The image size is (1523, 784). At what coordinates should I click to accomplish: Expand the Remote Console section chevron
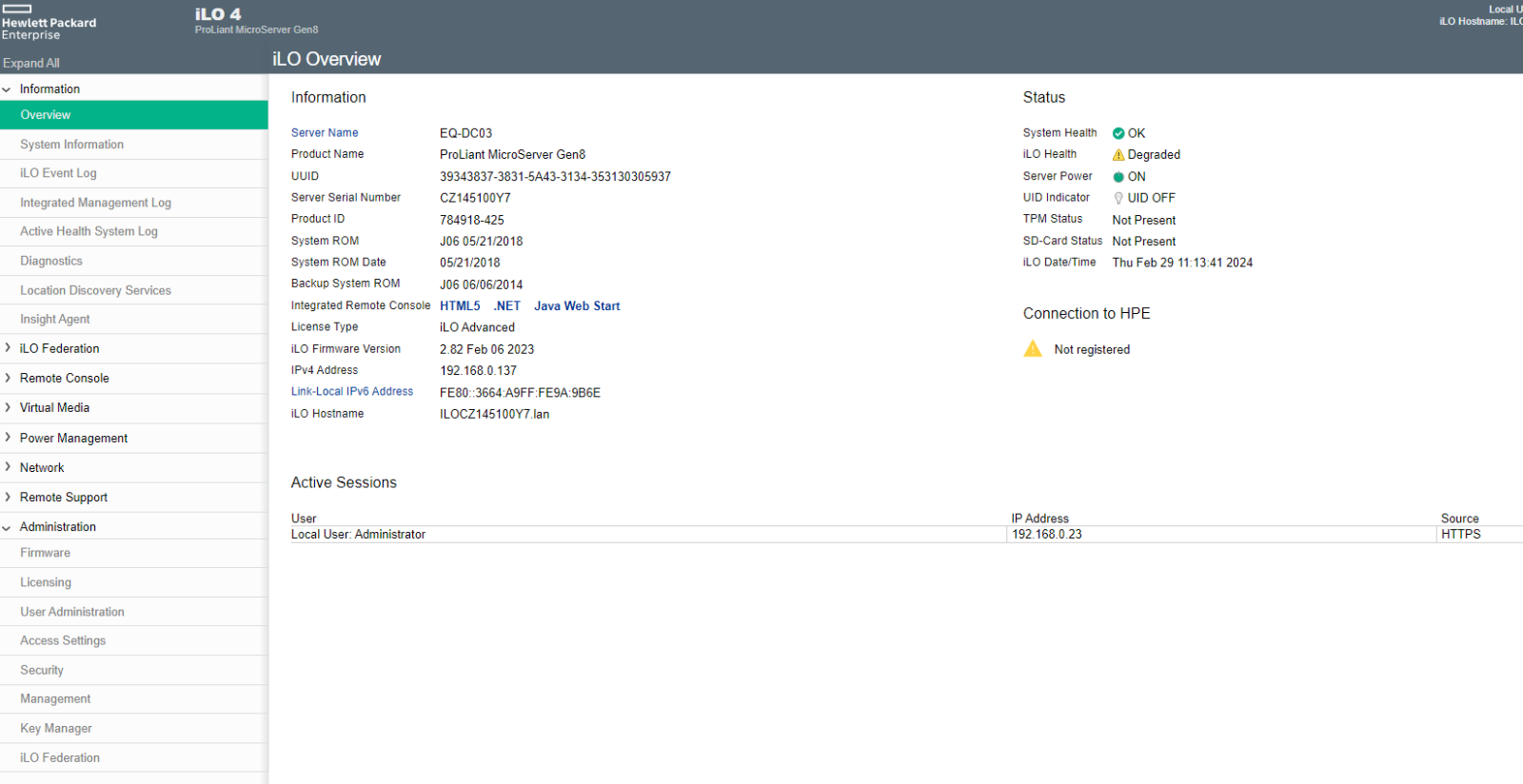[7, 378]
